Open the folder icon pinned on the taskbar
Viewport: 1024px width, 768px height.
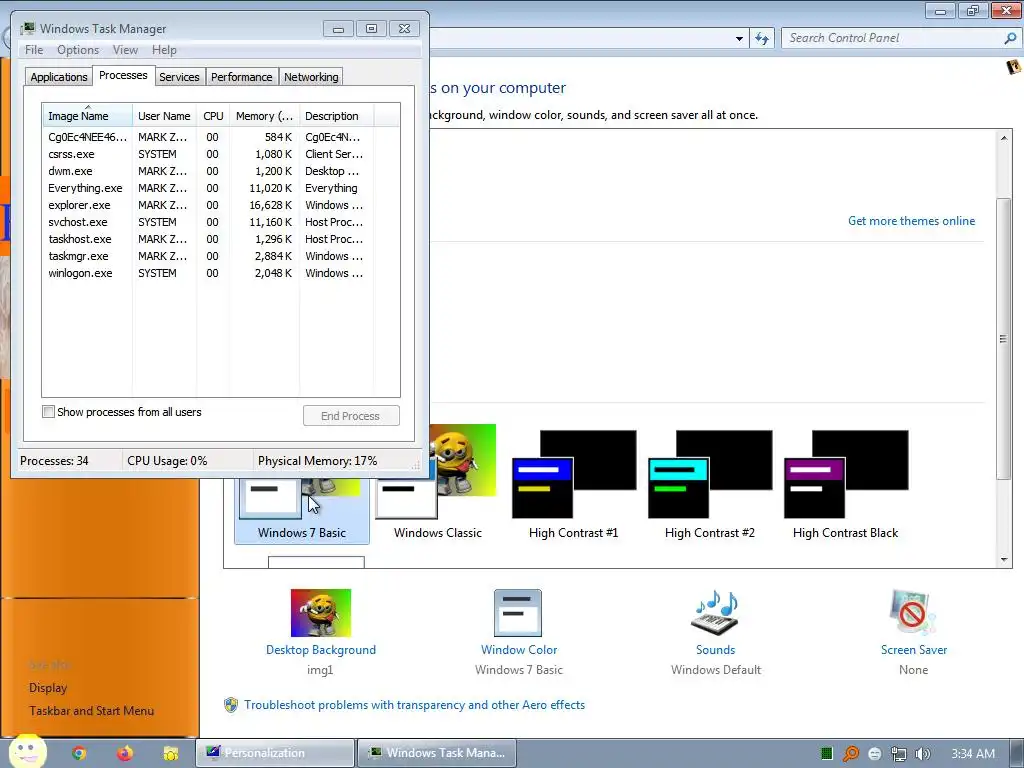point(171,753)
